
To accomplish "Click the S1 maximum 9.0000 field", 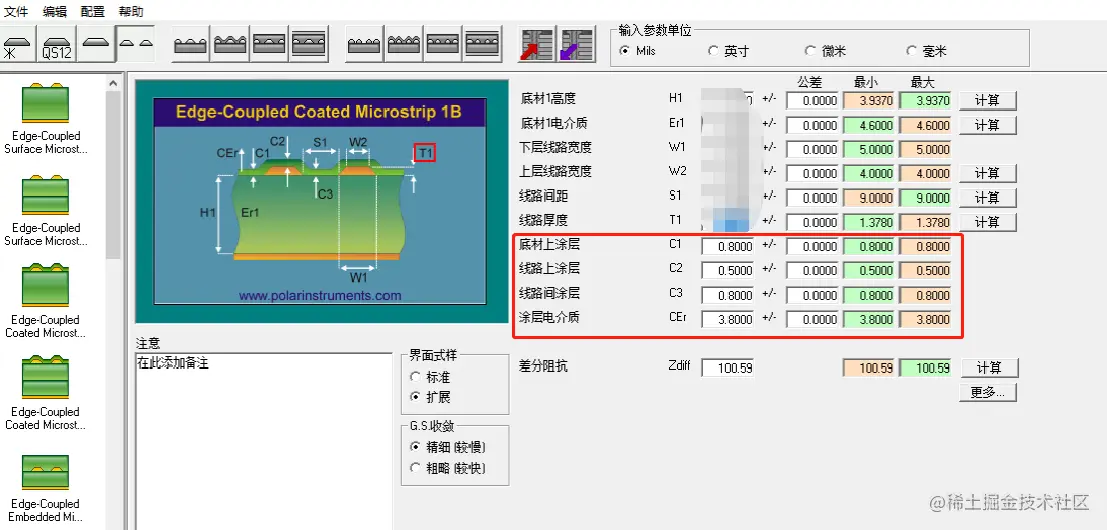I will (926, 198).
